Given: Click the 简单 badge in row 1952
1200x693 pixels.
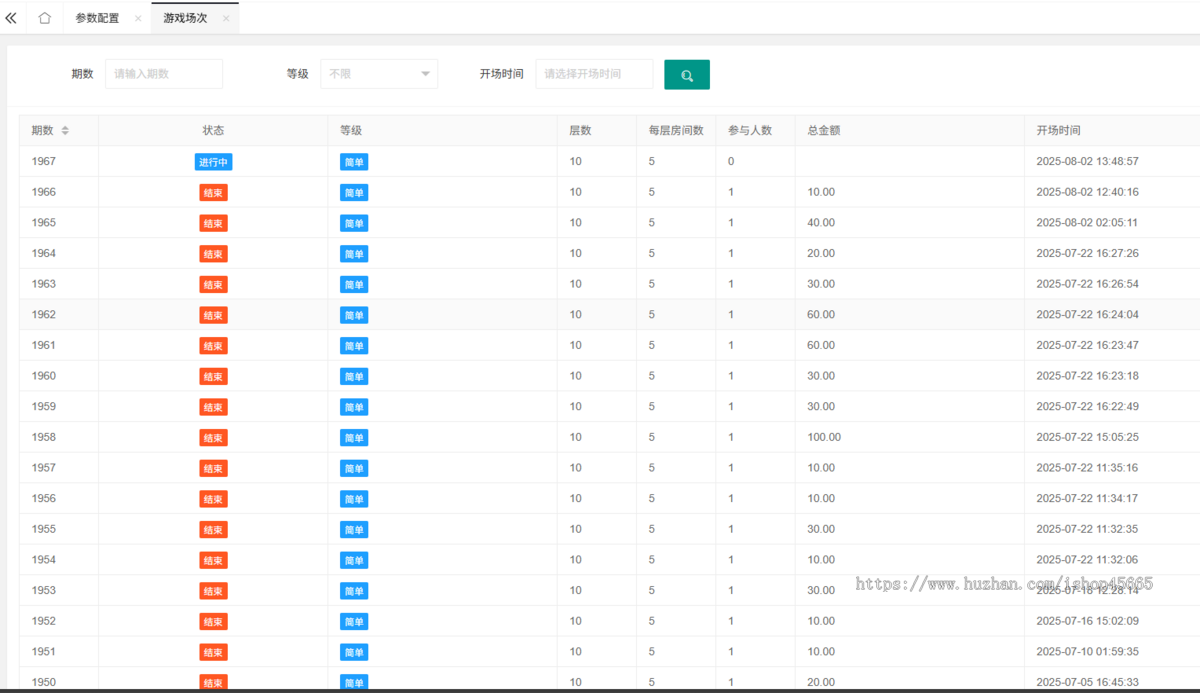Looking at the screenshot, I should [354, 621].
